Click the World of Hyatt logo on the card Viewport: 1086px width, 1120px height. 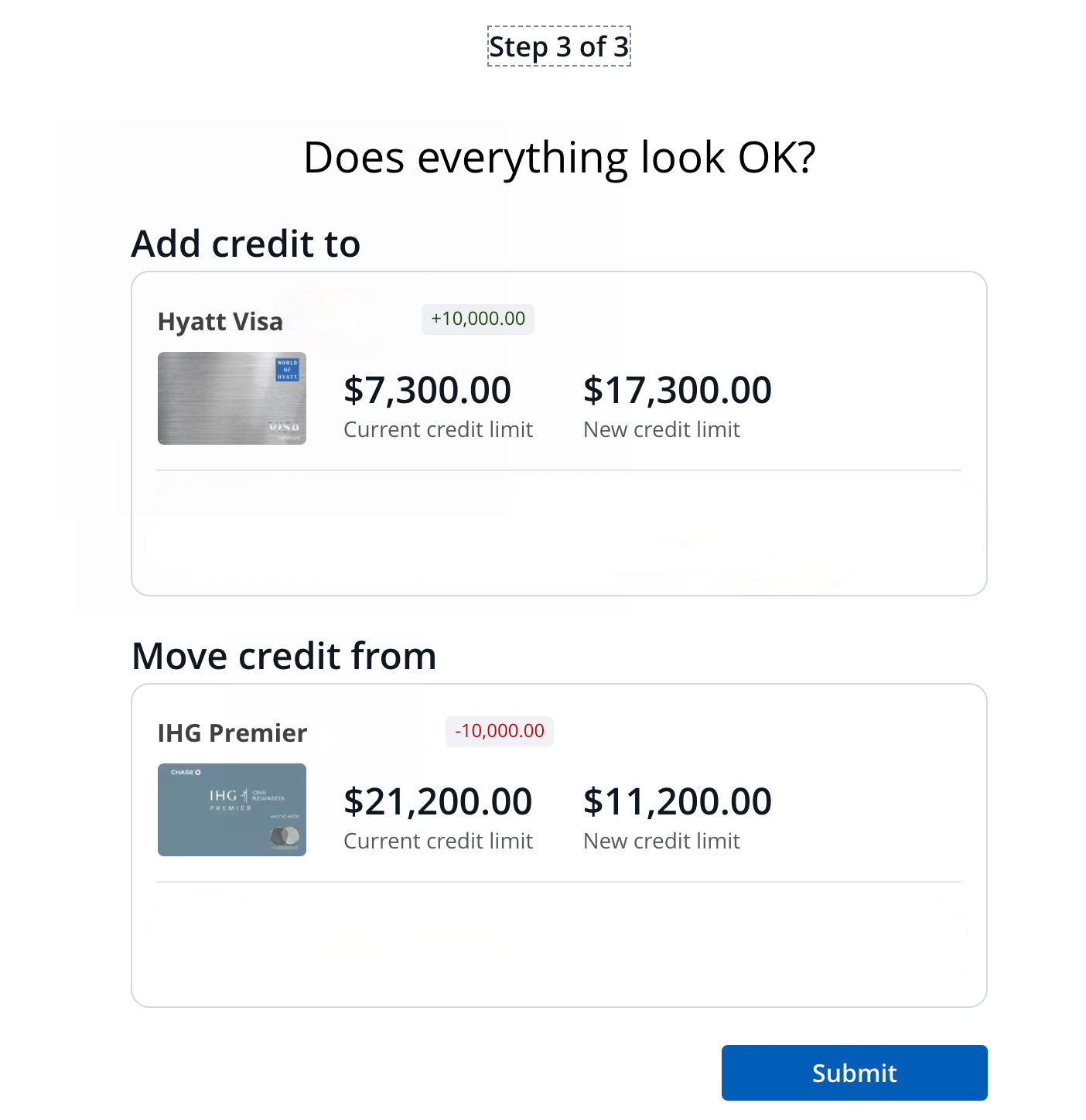287,370
